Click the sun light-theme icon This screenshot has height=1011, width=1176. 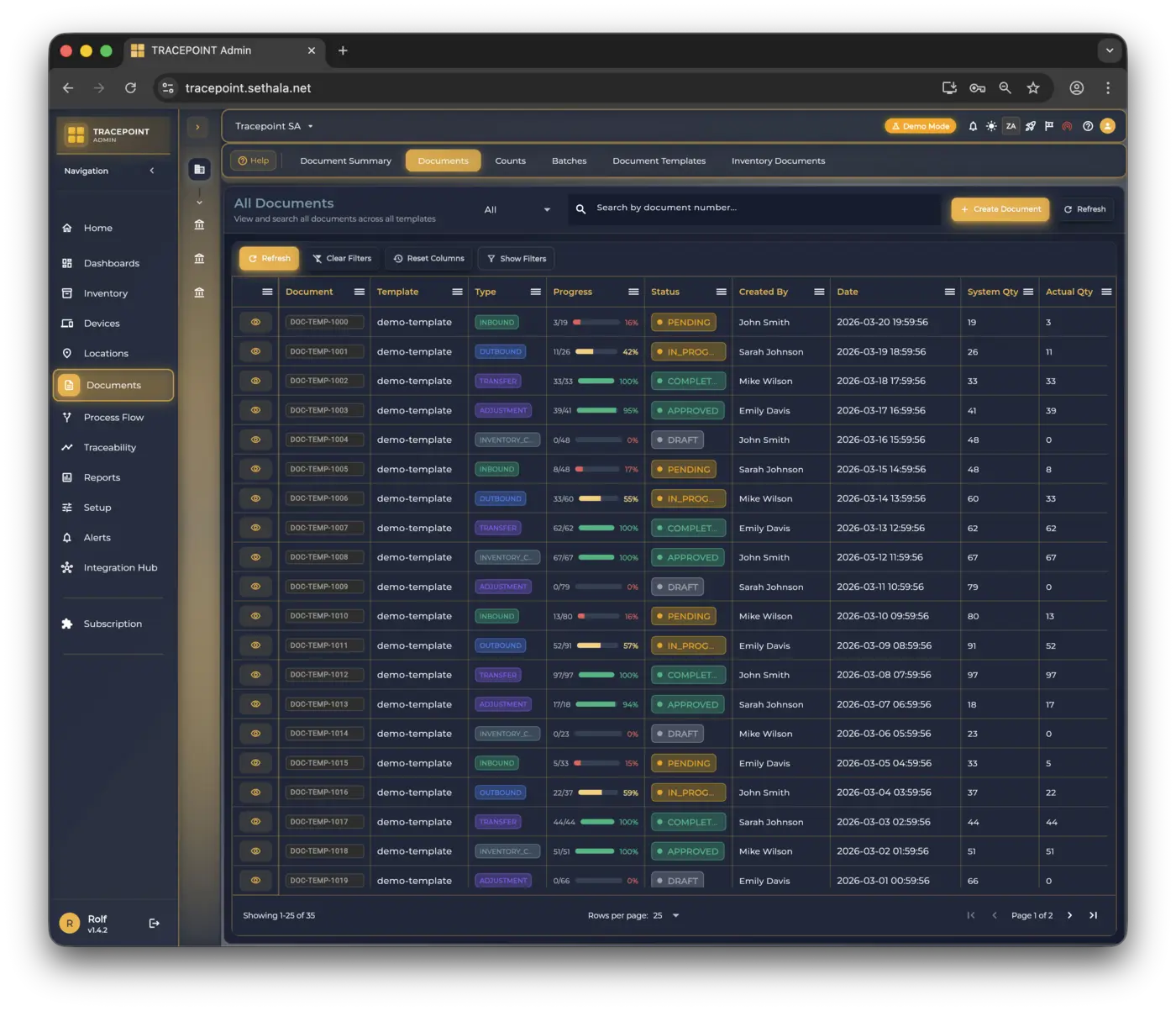[x=991, y=126]
